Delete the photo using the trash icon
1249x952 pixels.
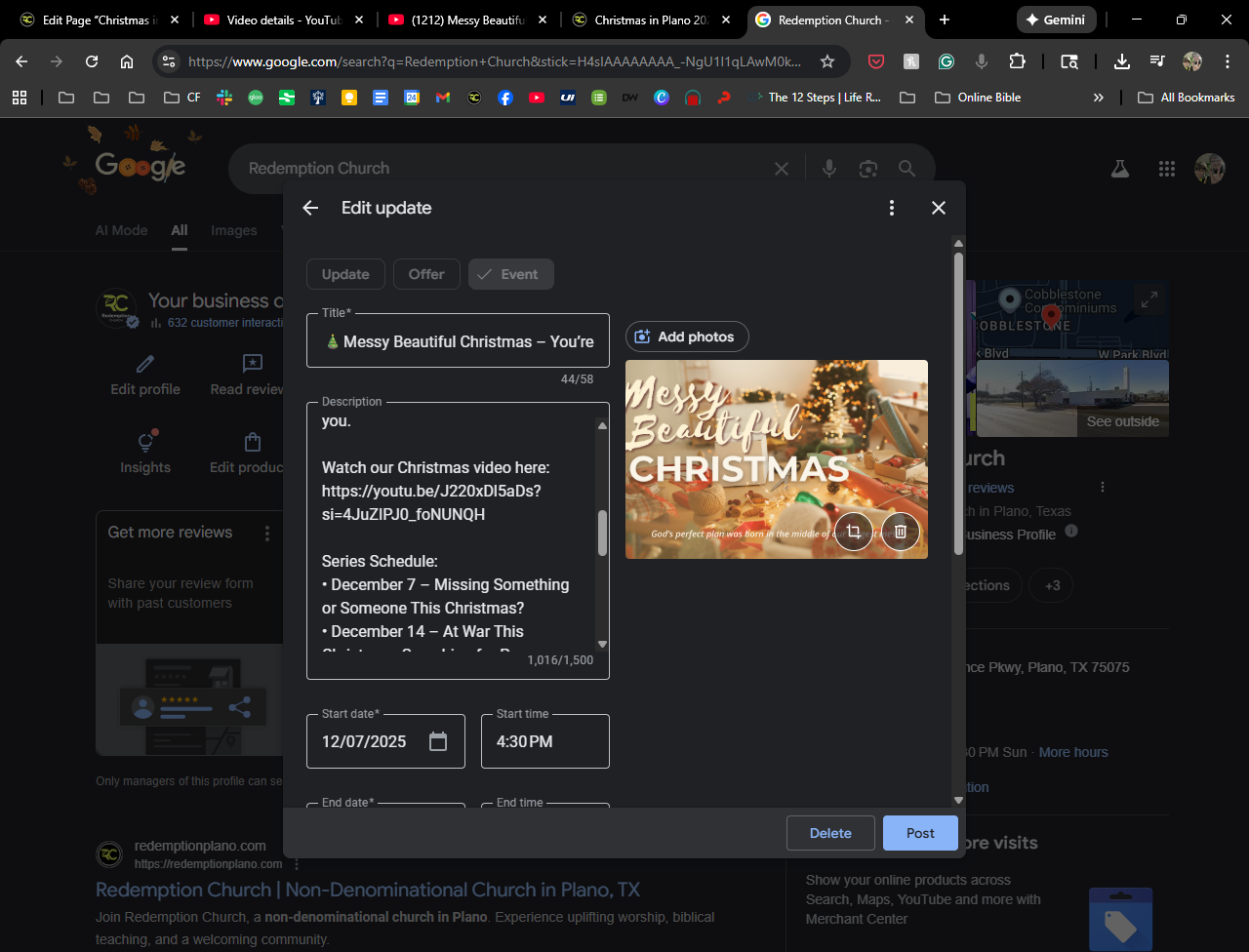(901, 532)
